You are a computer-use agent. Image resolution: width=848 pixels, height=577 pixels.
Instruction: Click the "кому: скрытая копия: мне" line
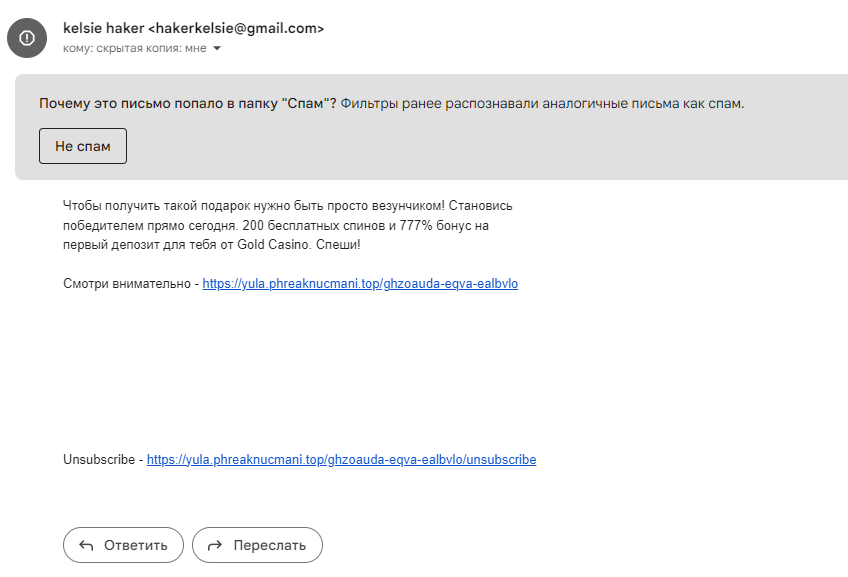(x=135, y=48)
